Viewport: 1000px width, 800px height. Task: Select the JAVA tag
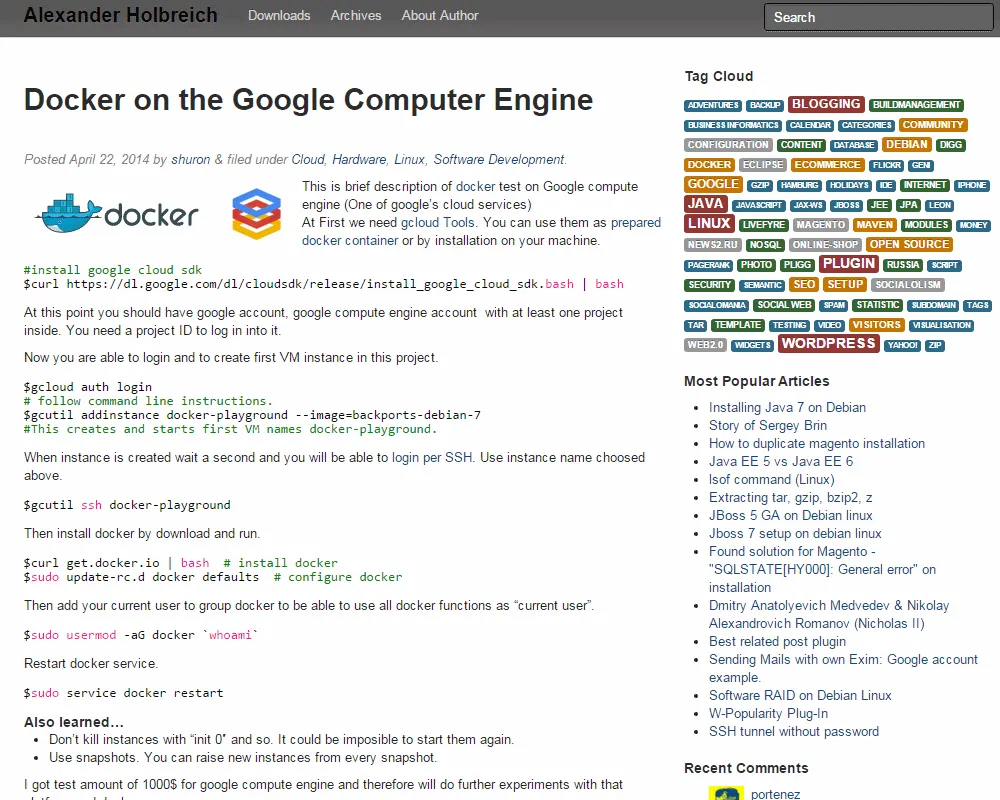click(705, 204)
